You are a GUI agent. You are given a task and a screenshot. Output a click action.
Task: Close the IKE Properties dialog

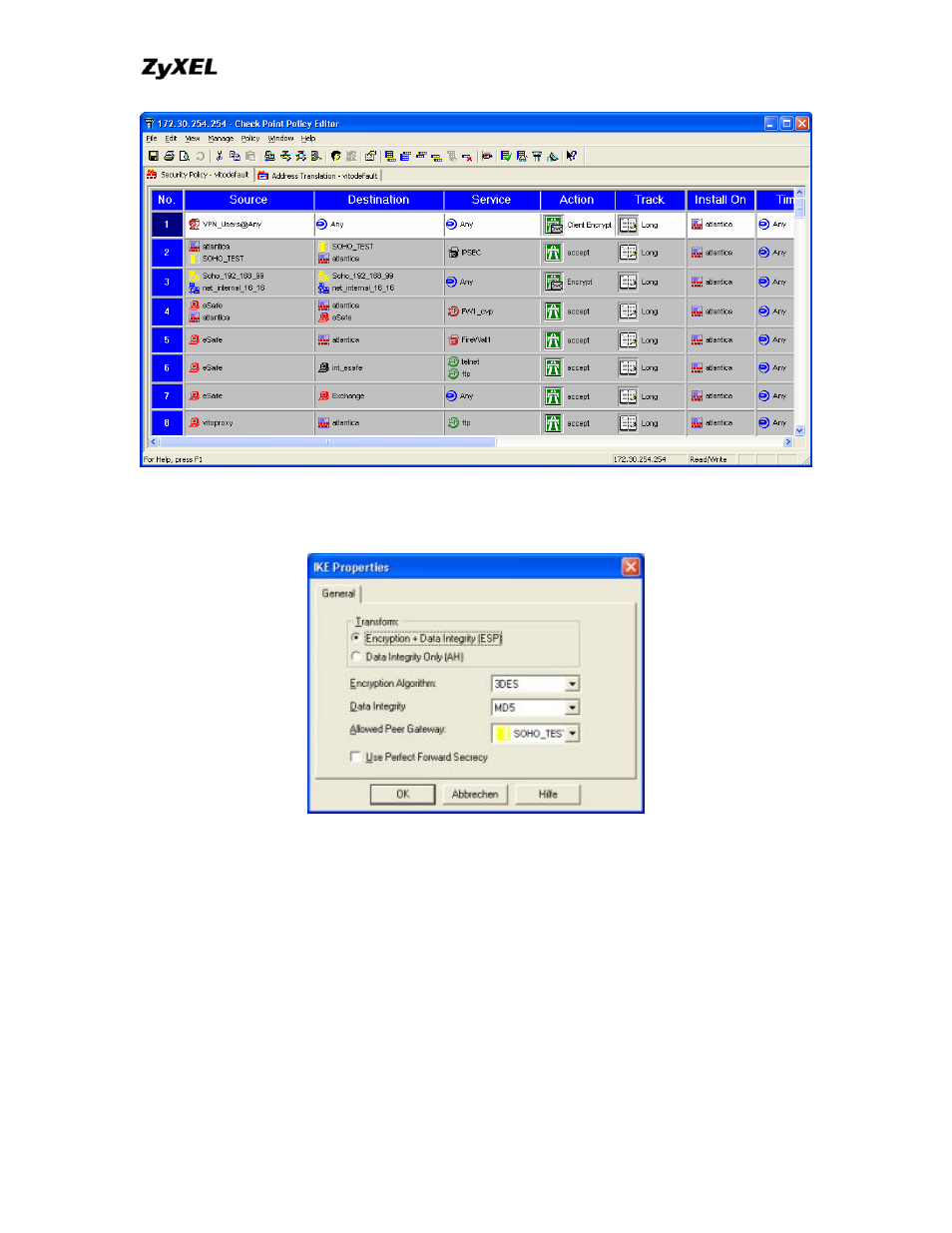[x=631, y=567]
